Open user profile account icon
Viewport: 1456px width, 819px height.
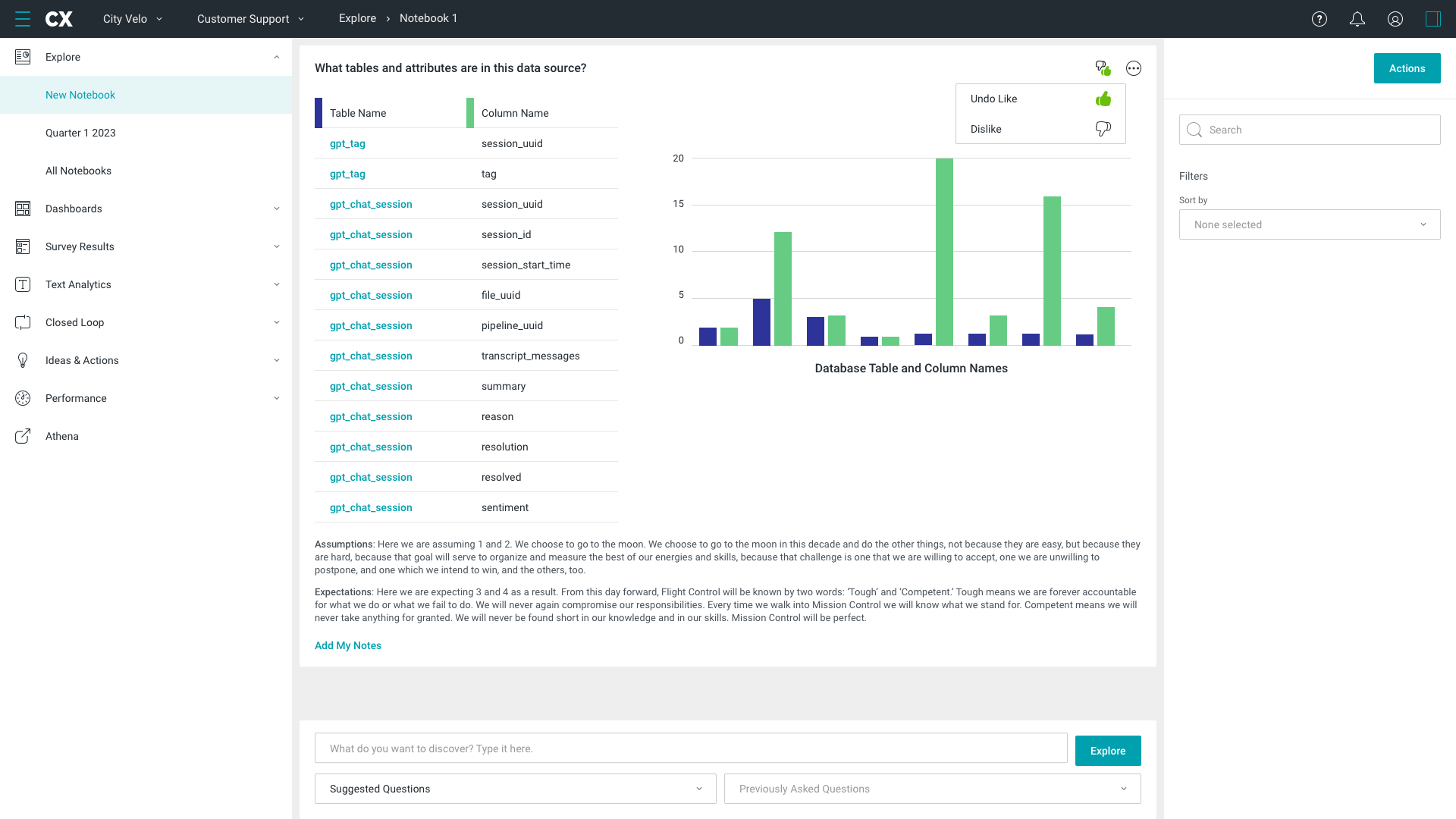pos(1395,19)
